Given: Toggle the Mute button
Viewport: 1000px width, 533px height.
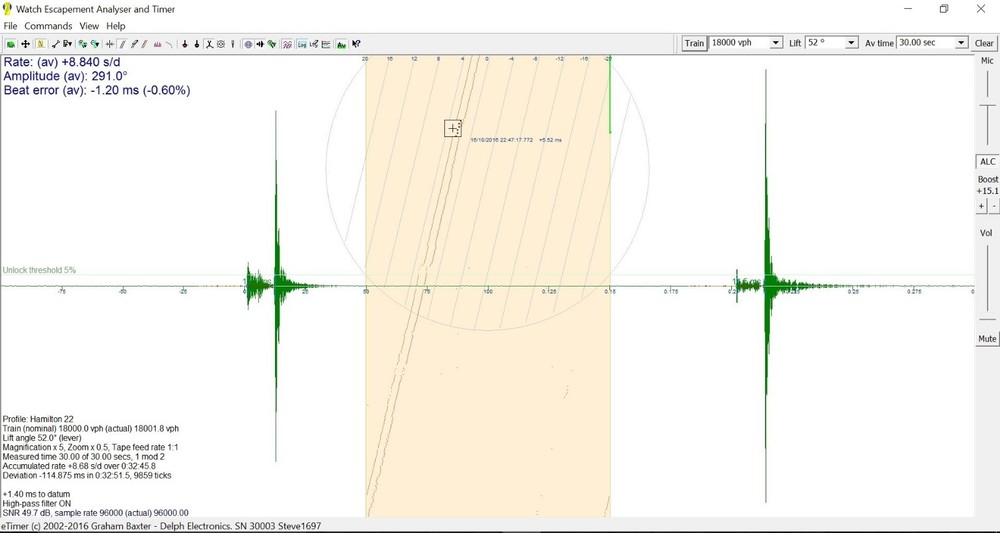Looking at the screenshot, I should (x=987, y=339).
